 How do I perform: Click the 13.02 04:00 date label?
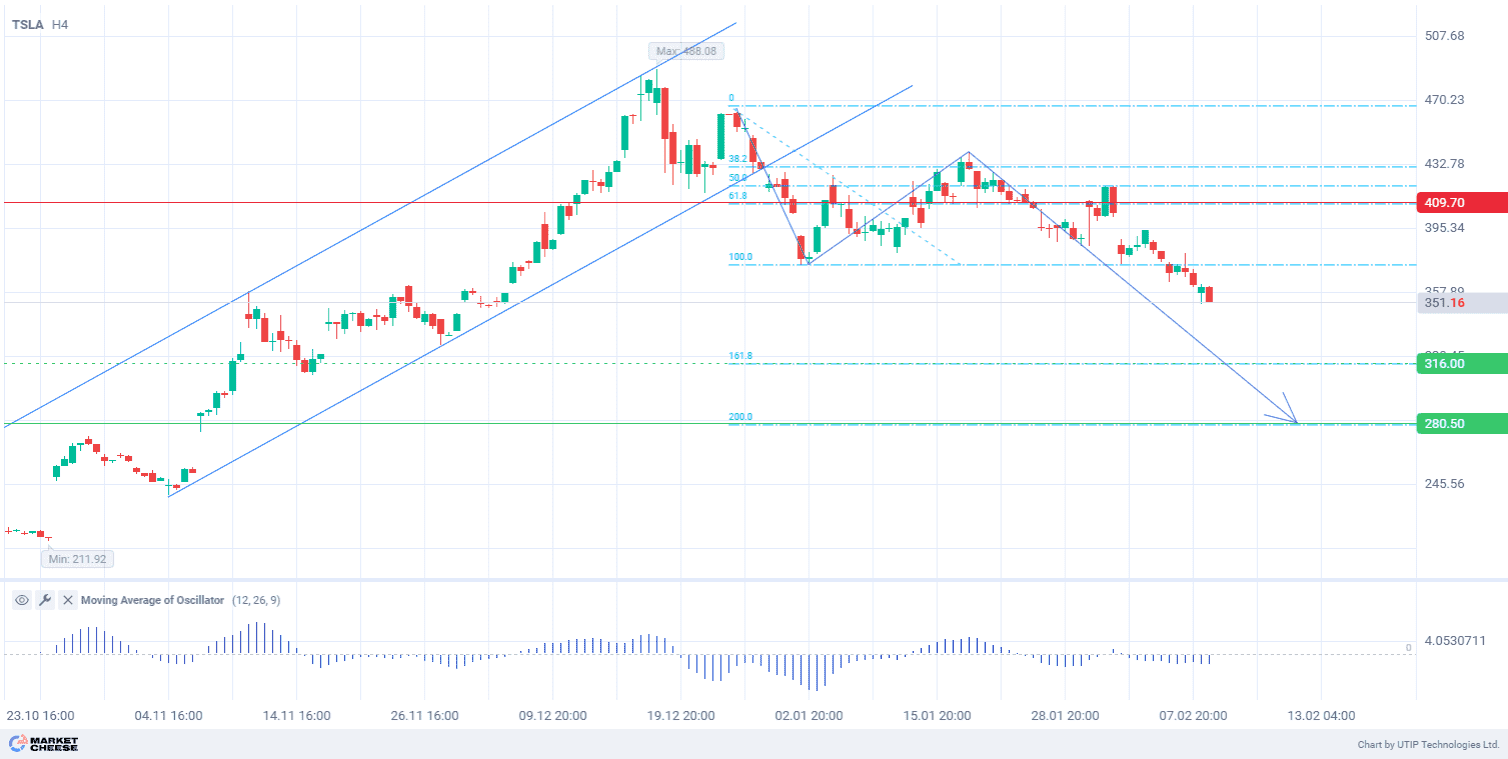pyautogui.click(x=1320, y=716)
